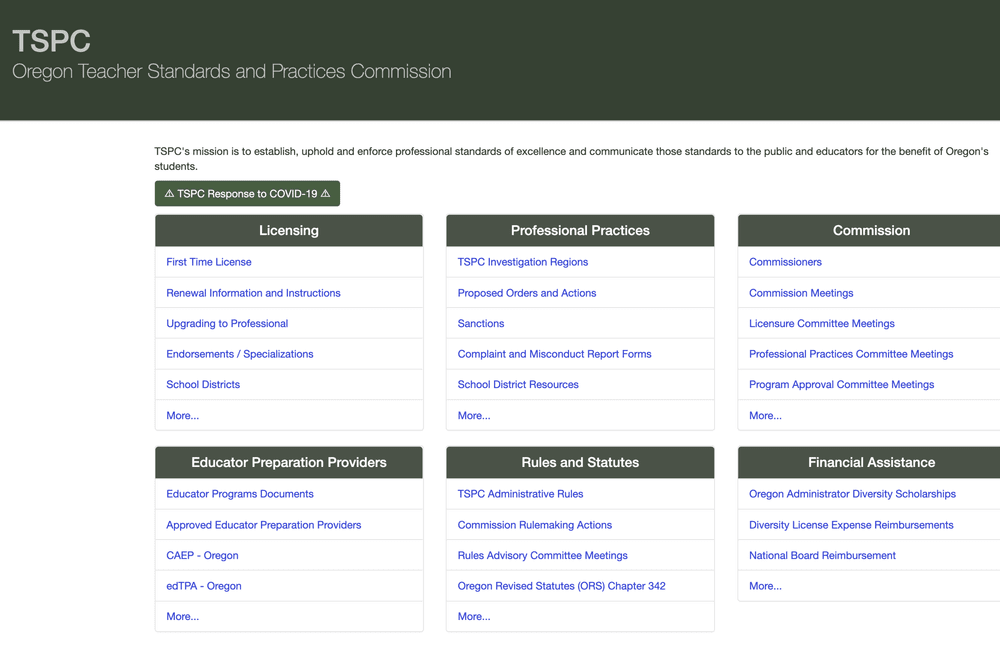1000x647 pixels.
Task: Open Commission Rulemaking Actions
Action: tap(534, 525)
